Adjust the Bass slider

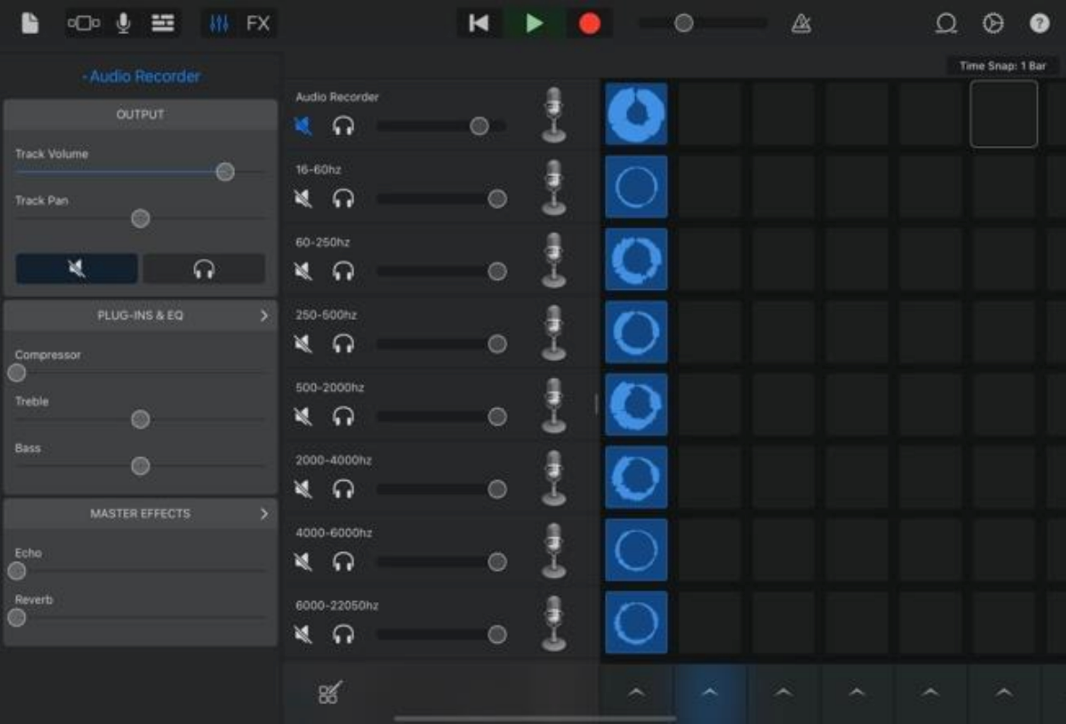[x=140, y=466]
